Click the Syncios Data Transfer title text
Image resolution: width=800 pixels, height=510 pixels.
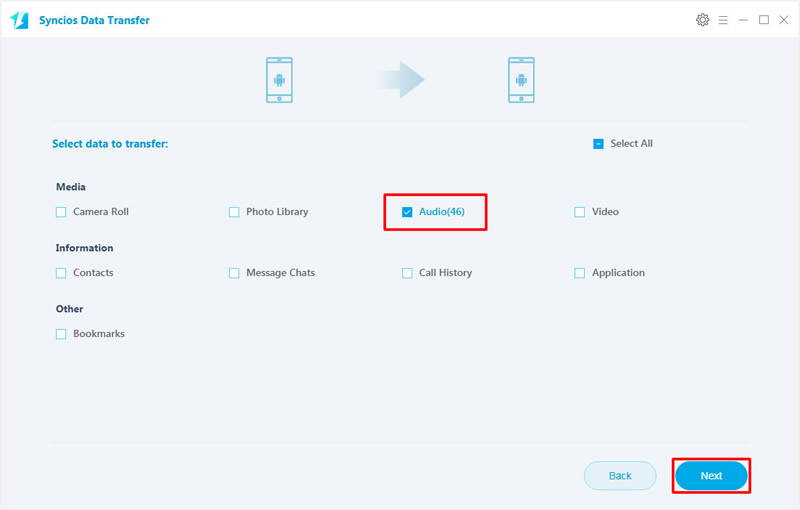click(x=94, y=20)
